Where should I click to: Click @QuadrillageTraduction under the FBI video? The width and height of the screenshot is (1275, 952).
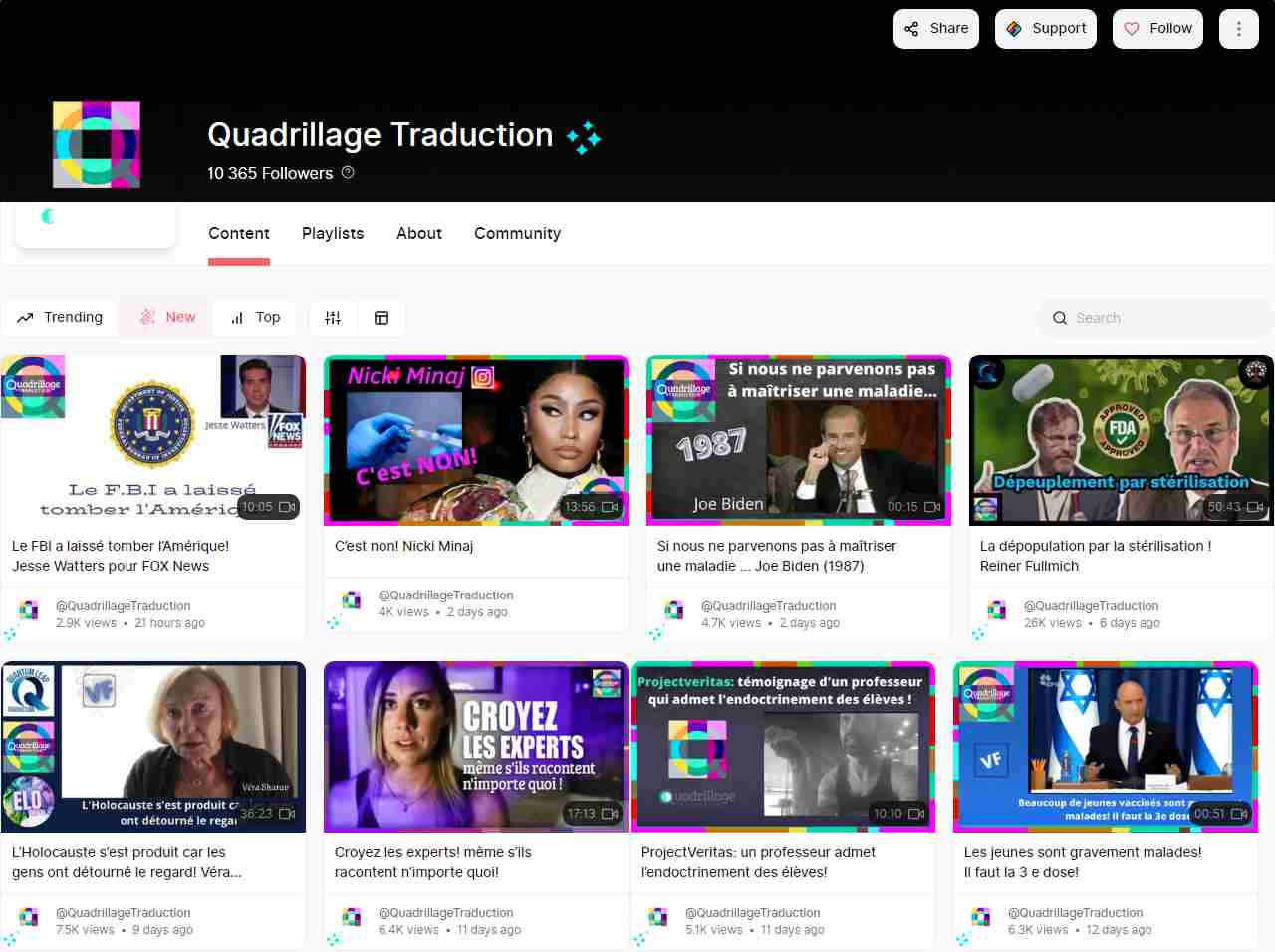pos(123,605)
